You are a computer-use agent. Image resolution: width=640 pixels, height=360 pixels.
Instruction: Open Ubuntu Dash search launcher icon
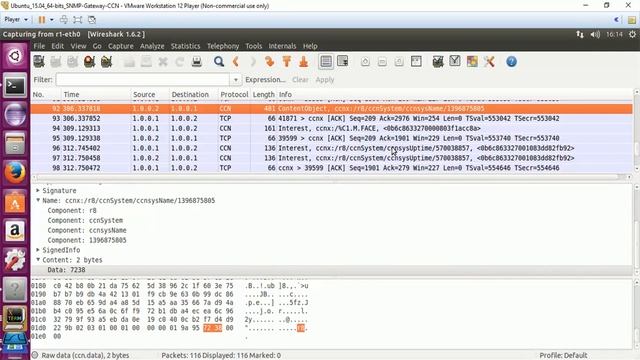(15, 56)
